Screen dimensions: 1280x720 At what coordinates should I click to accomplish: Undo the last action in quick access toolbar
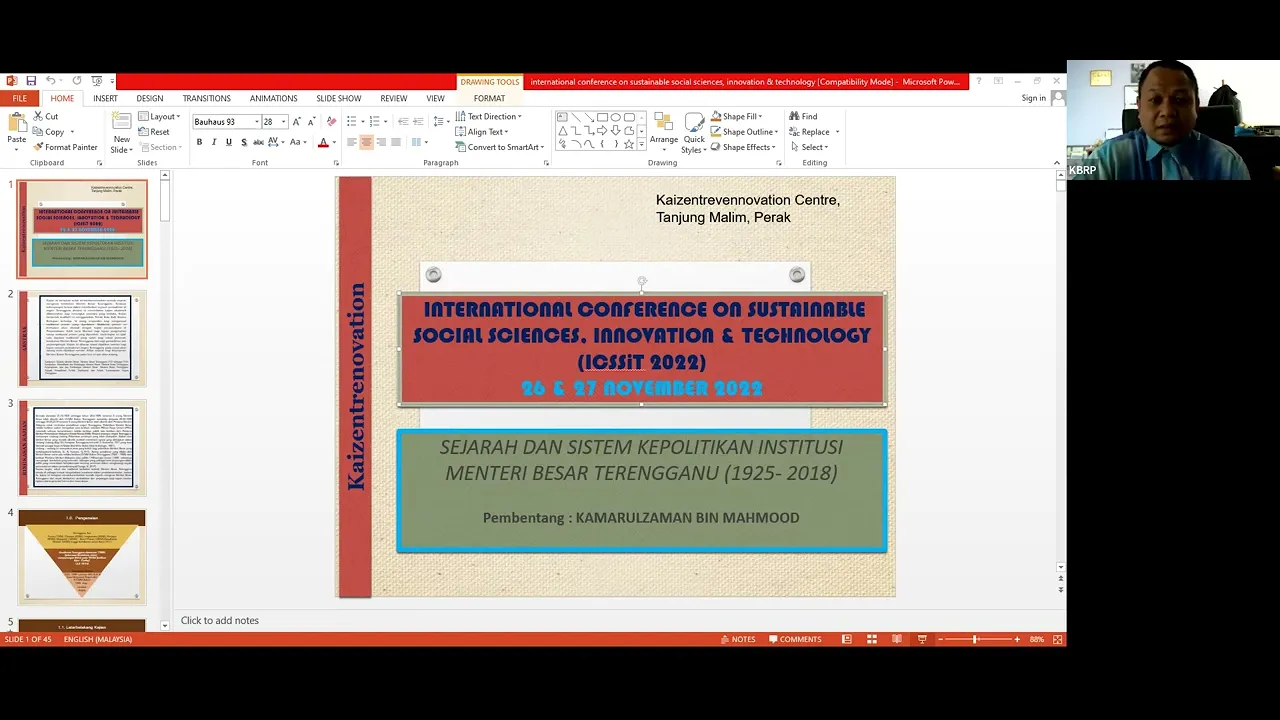click(50, 81)
